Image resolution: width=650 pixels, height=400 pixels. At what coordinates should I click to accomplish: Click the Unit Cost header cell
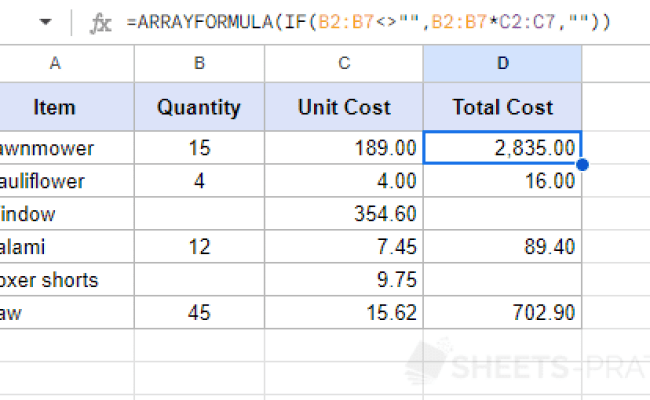(344, 107)
